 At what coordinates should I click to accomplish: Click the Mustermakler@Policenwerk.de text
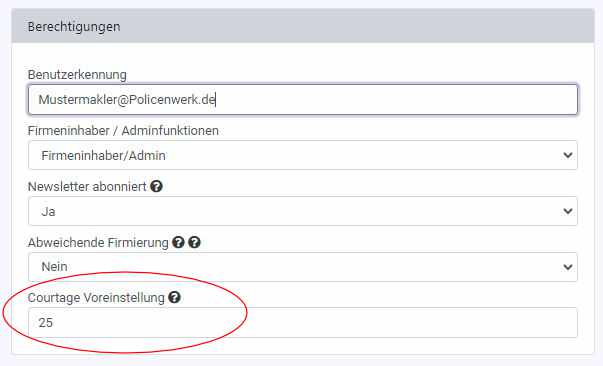click(x=127, y=100)
